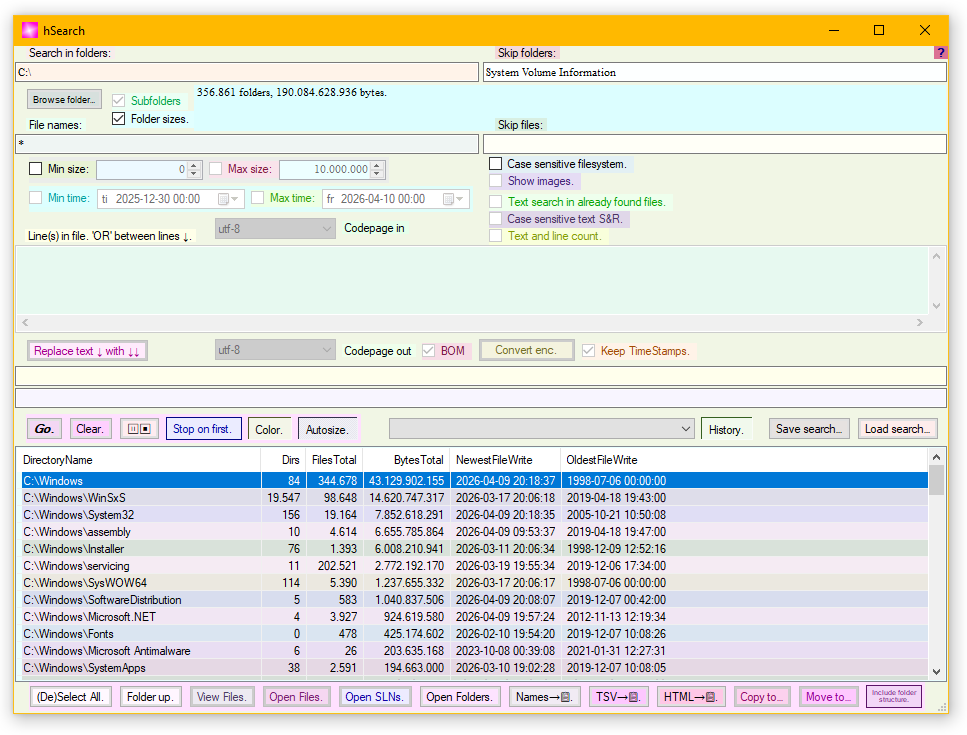Sort by Dirs column header
967x735 pixels.
click(284, 460)
